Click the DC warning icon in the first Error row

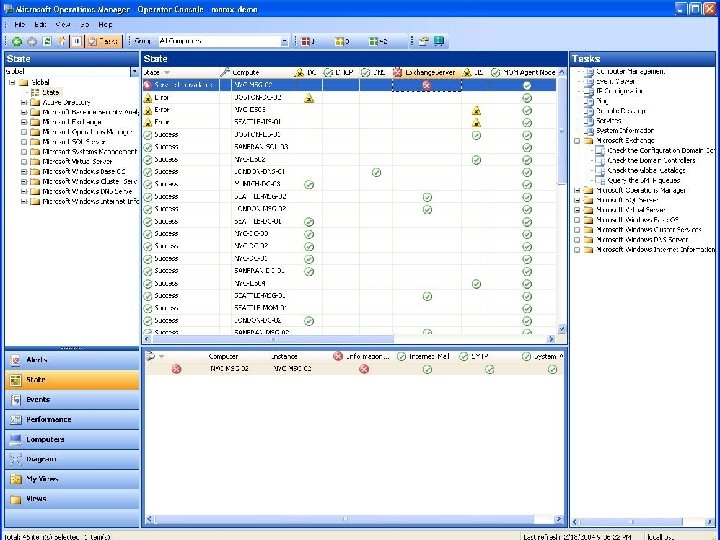309,98
